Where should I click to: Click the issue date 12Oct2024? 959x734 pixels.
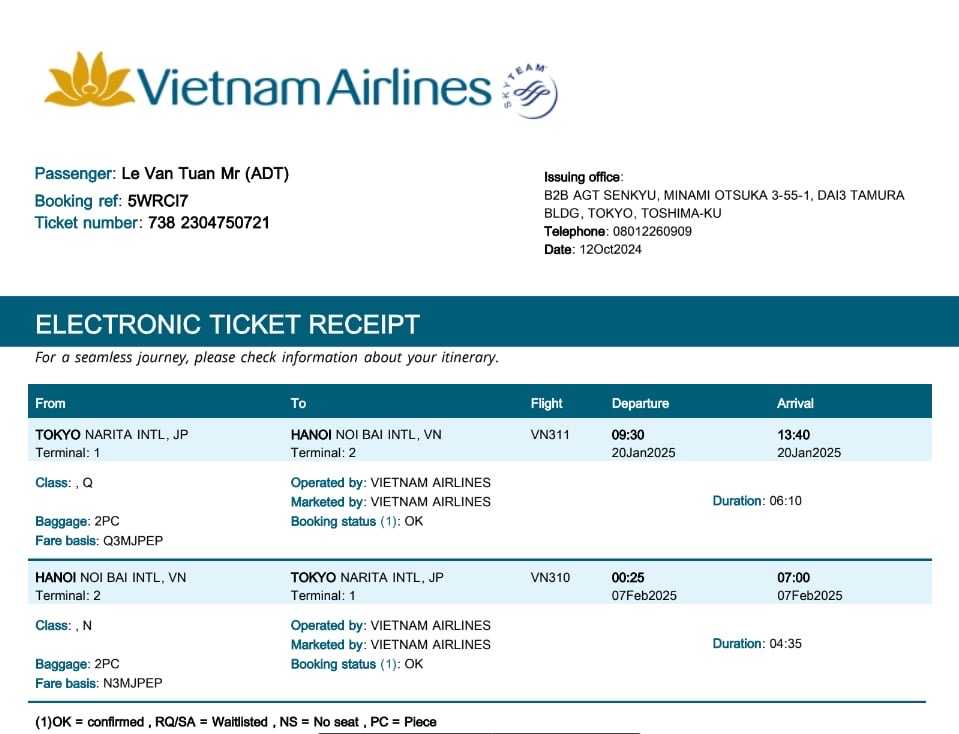(610, 249)
